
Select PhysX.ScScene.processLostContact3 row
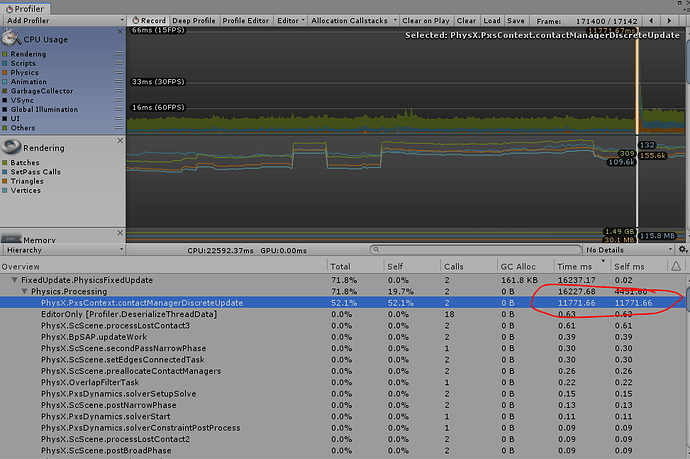click(342, 326)
